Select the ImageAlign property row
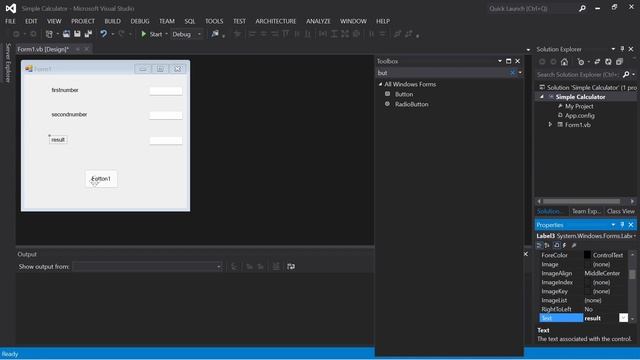The width and height of the screenshot is (640, 360). 583,273
